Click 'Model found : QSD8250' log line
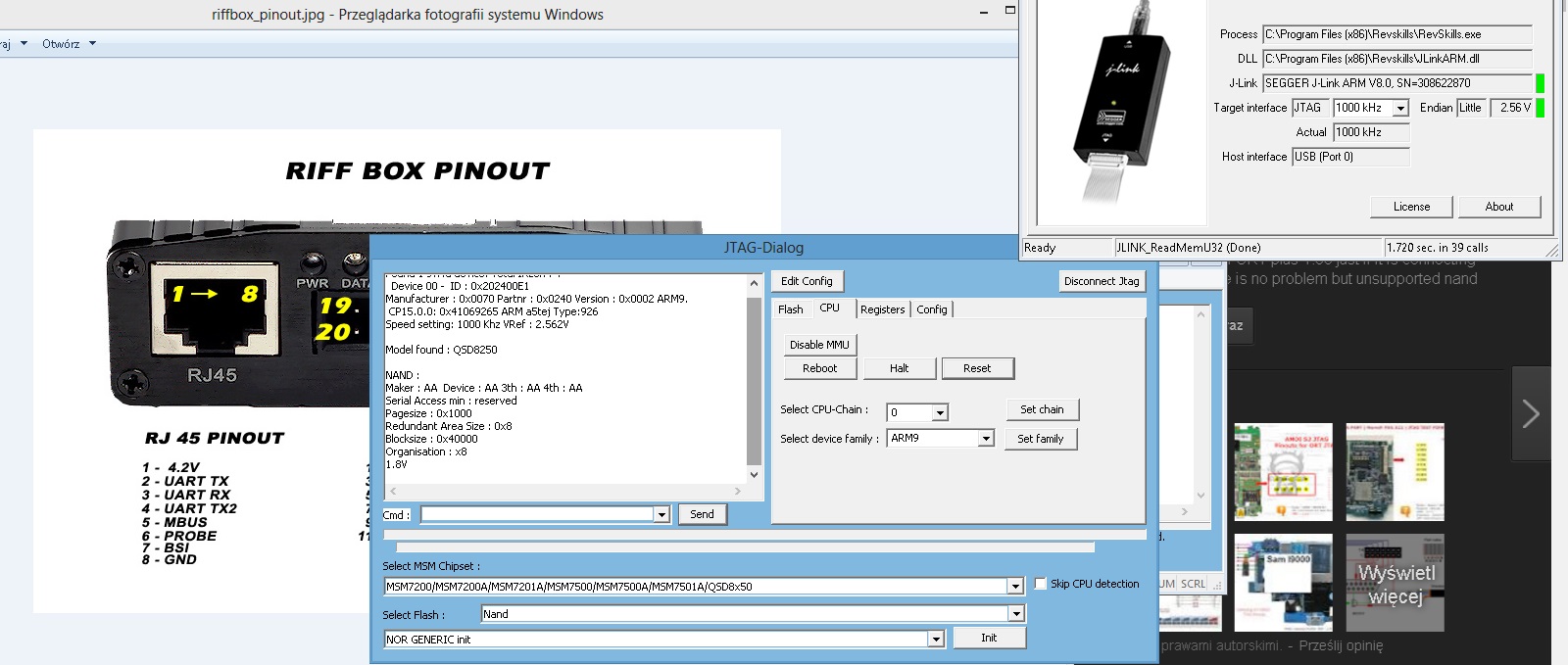The height and width of the screenshot is (665, 1568). coord(441,350)
